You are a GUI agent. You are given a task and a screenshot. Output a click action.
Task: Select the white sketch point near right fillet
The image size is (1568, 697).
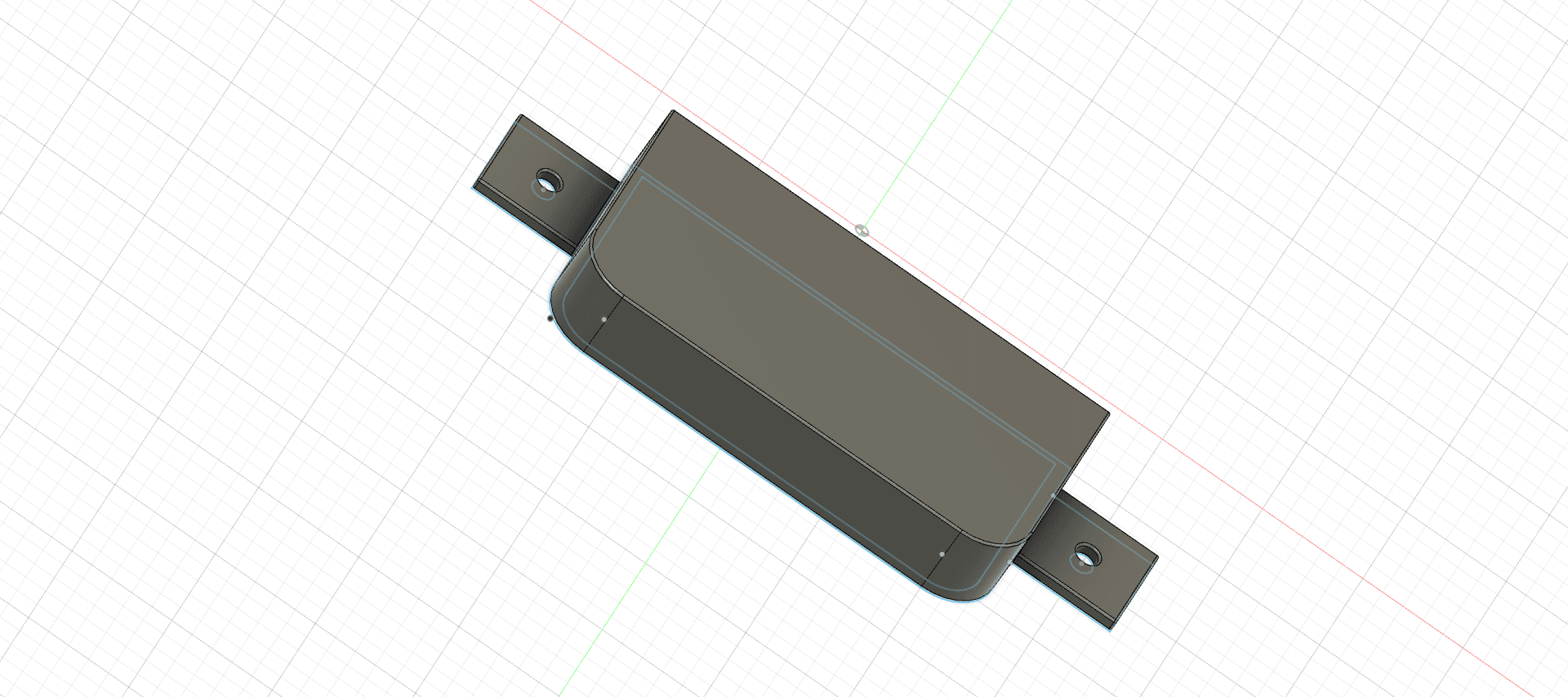pos(942,554)
